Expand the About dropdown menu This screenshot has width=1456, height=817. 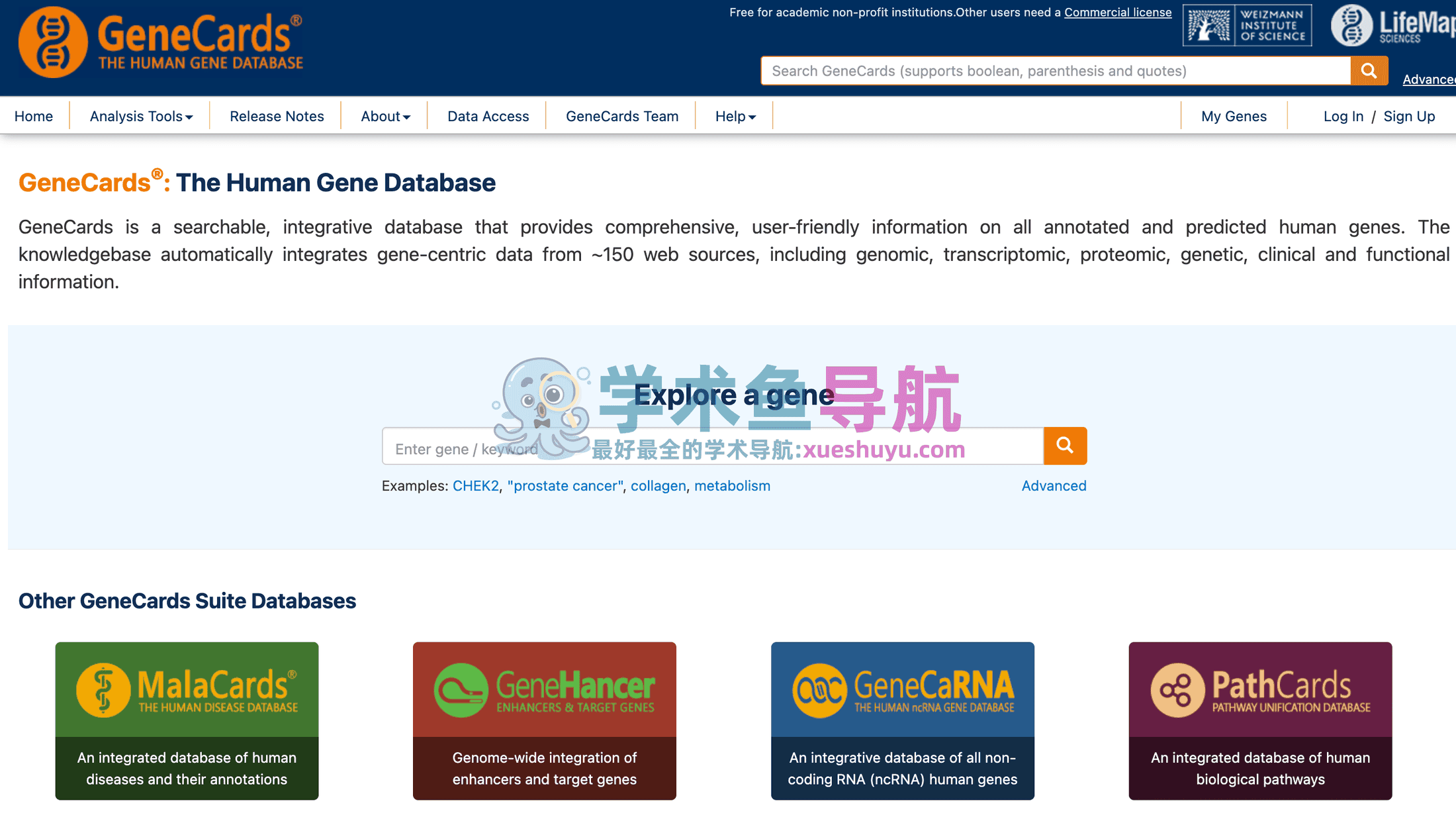pyautogui.click(x=385, y=117)
